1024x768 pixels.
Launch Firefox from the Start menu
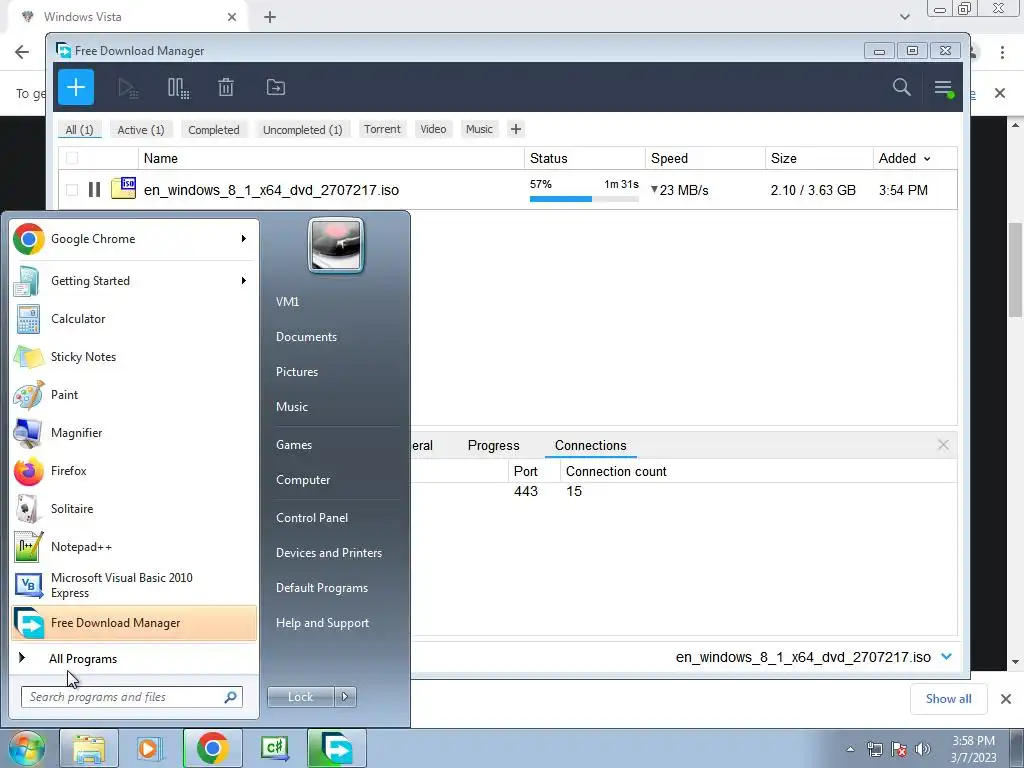pos(134,471)
